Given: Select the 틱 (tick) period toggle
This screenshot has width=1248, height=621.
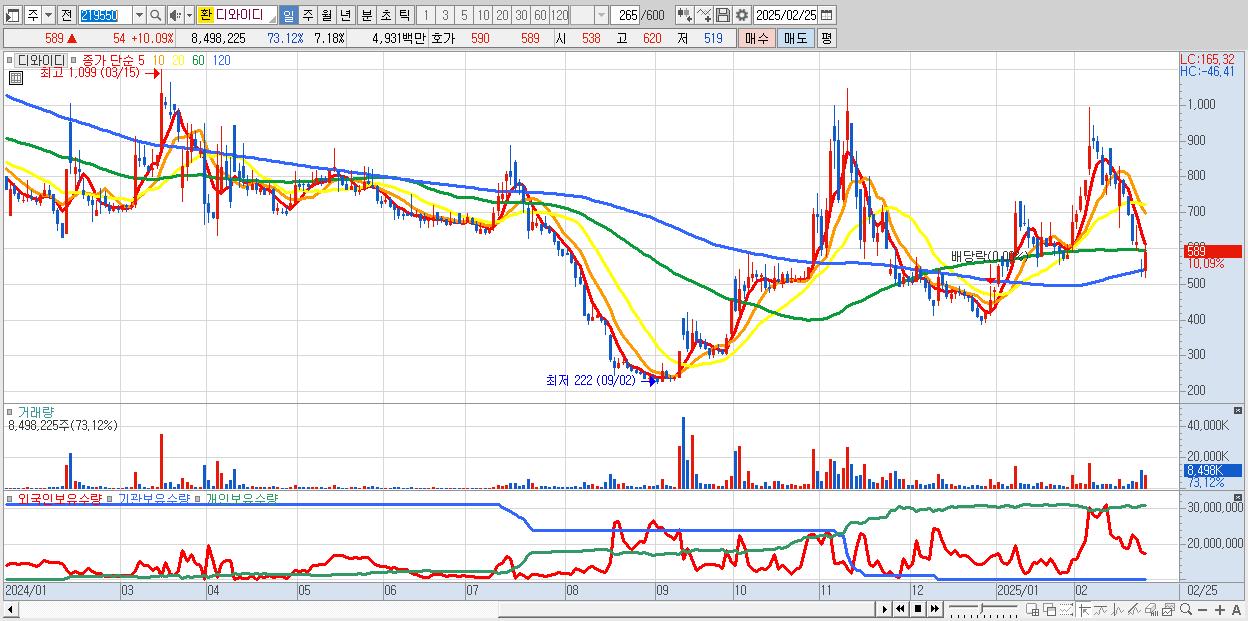Looking at the screenshot, I should pos(404,15).
